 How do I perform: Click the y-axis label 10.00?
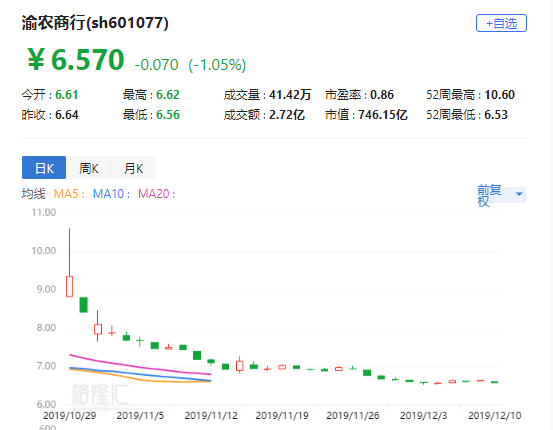[x=44, y=251]
